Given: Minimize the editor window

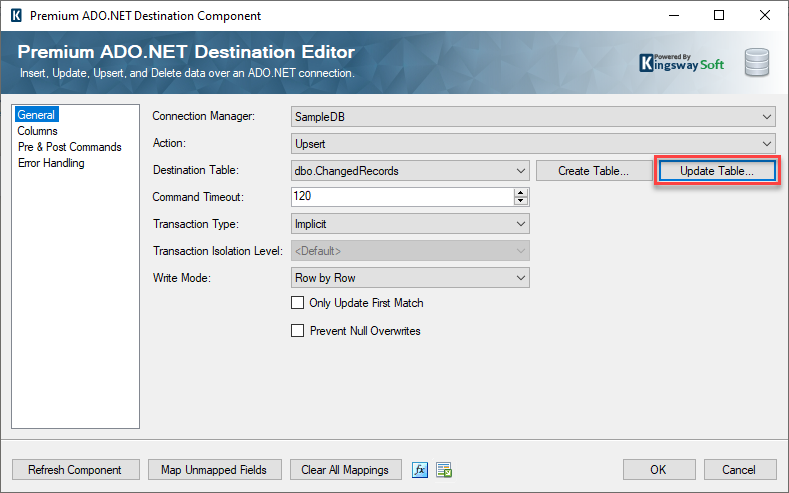Looking at the screenshot, I should coord(674,16).
